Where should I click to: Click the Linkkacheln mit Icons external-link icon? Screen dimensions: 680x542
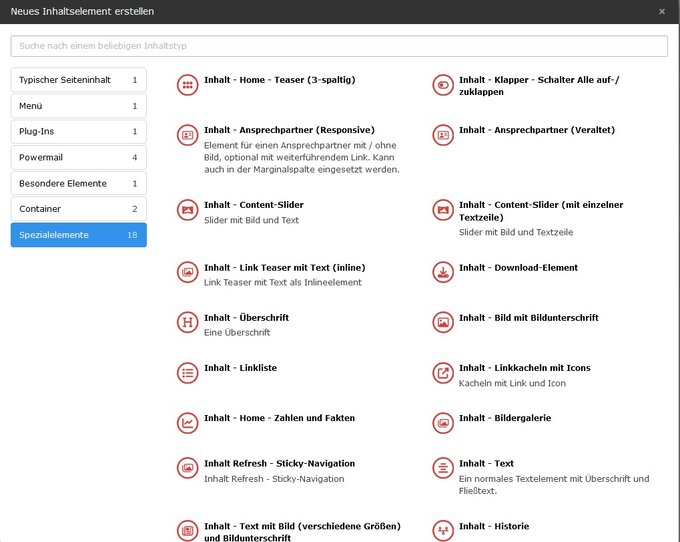point(442,372)
